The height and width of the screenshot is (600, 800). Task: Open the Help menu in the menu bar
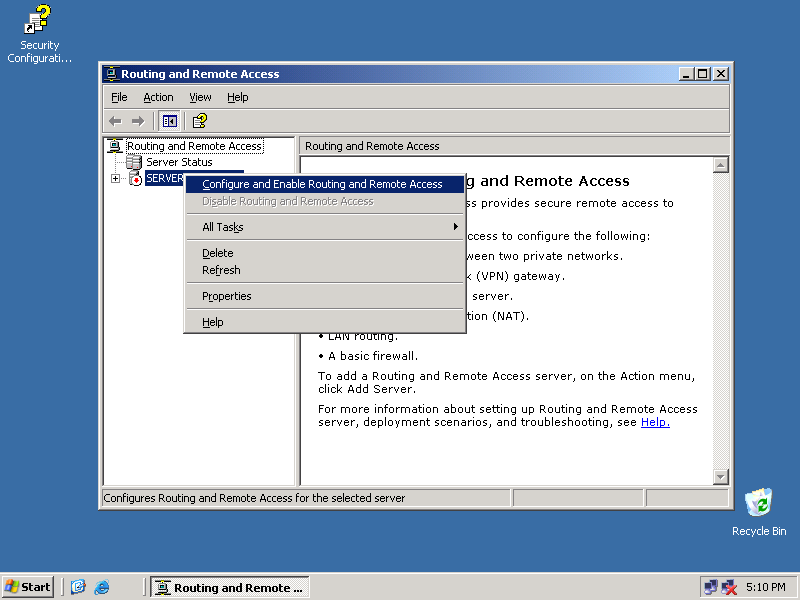[238, 97]
